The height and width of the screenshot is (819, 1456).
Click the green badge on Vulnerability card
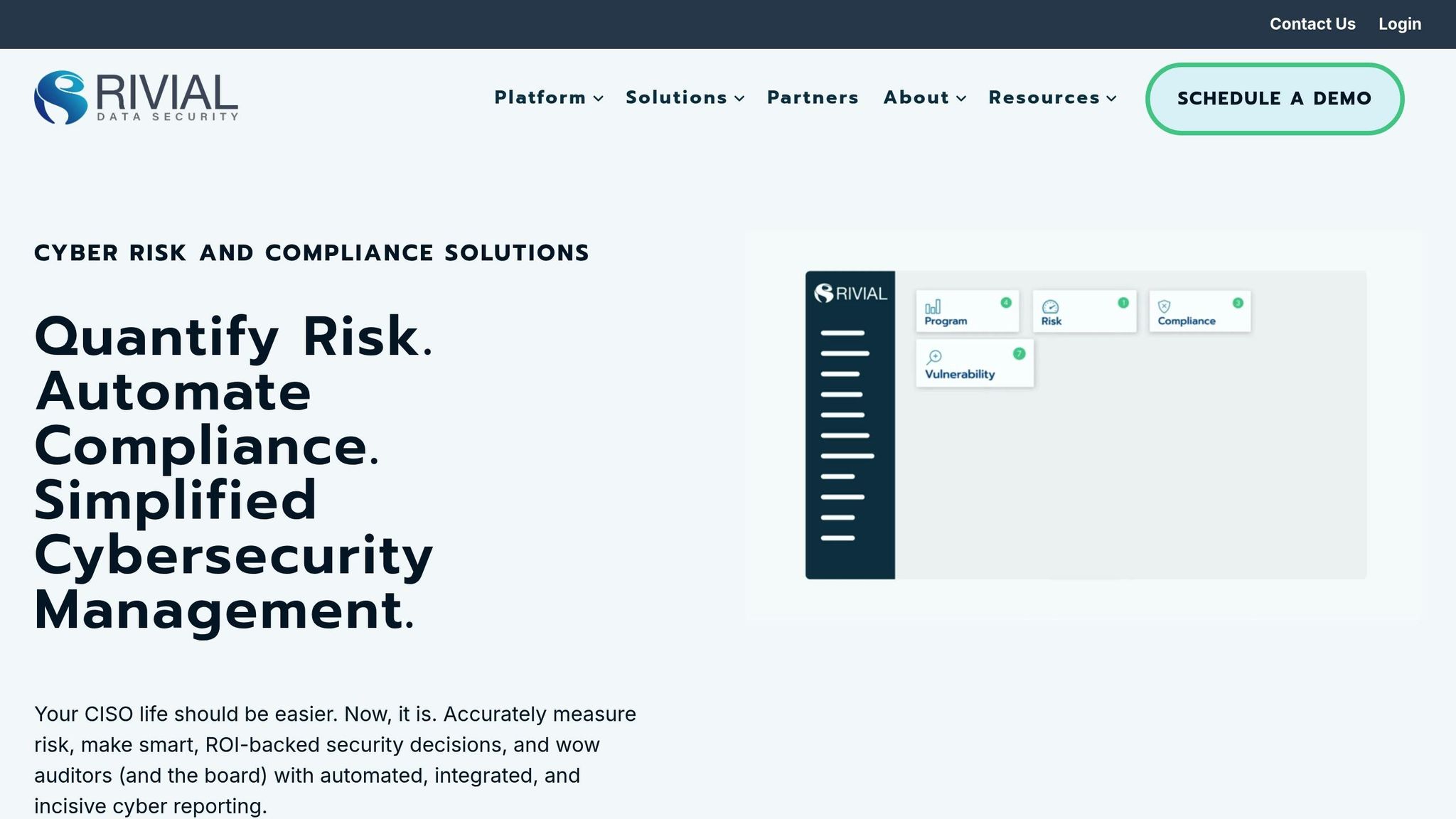(1019, 353)
